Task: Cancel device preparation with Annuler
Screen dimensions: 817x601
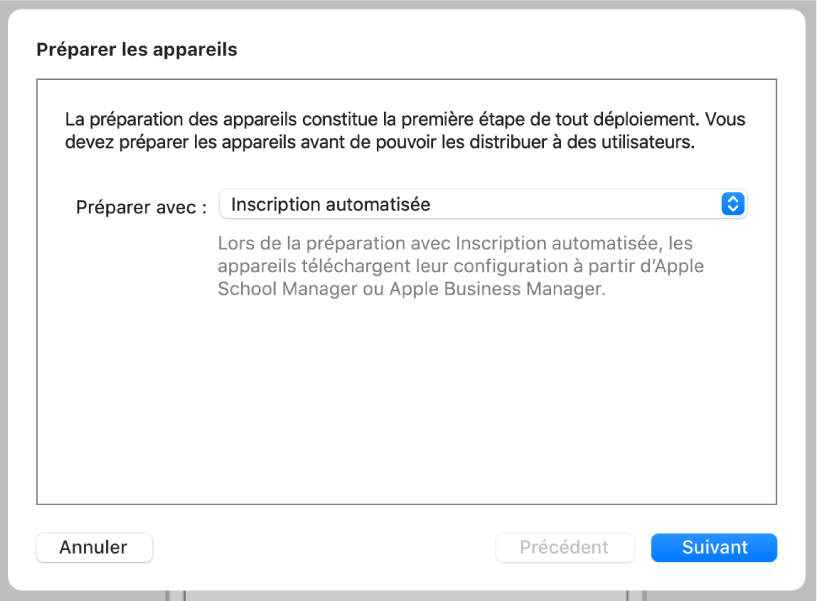Action: tap(93, 547)
